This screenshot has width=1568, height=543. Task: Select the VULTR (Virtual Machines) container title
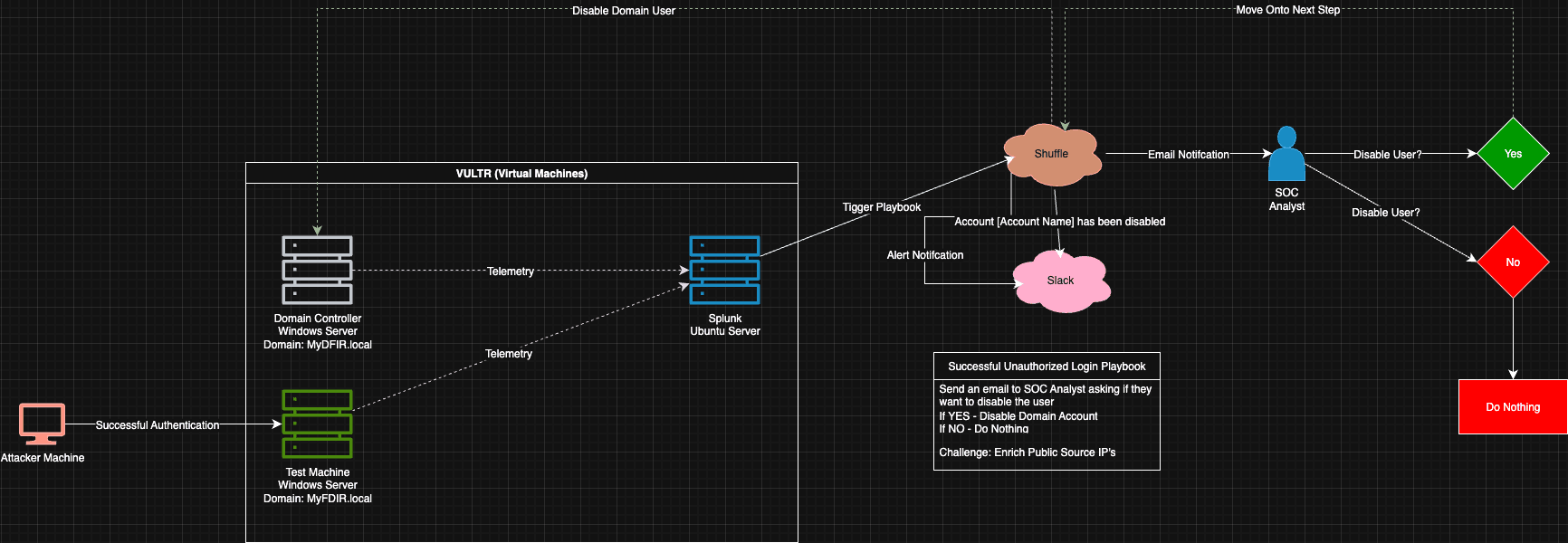[521, 174]
